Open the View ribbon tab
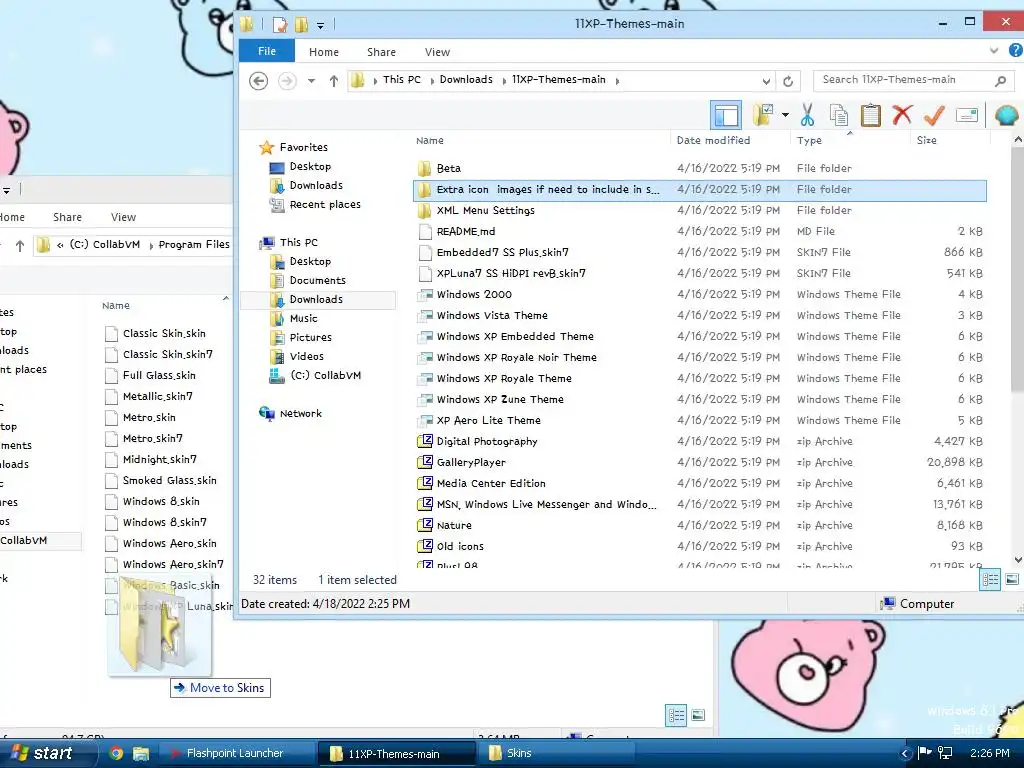Viewport: 1024px width, 768px height. [437, 52]
